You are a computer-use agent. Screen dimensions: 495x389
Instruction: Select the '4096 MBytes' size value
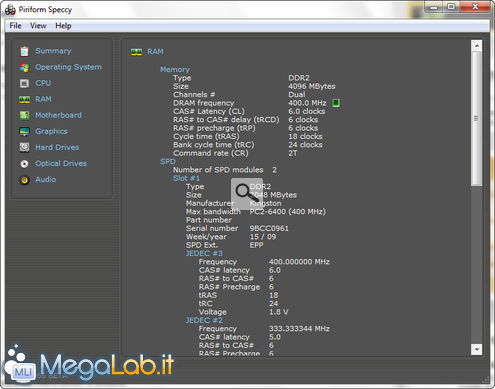pyautogui.click(x=312, y=86)
